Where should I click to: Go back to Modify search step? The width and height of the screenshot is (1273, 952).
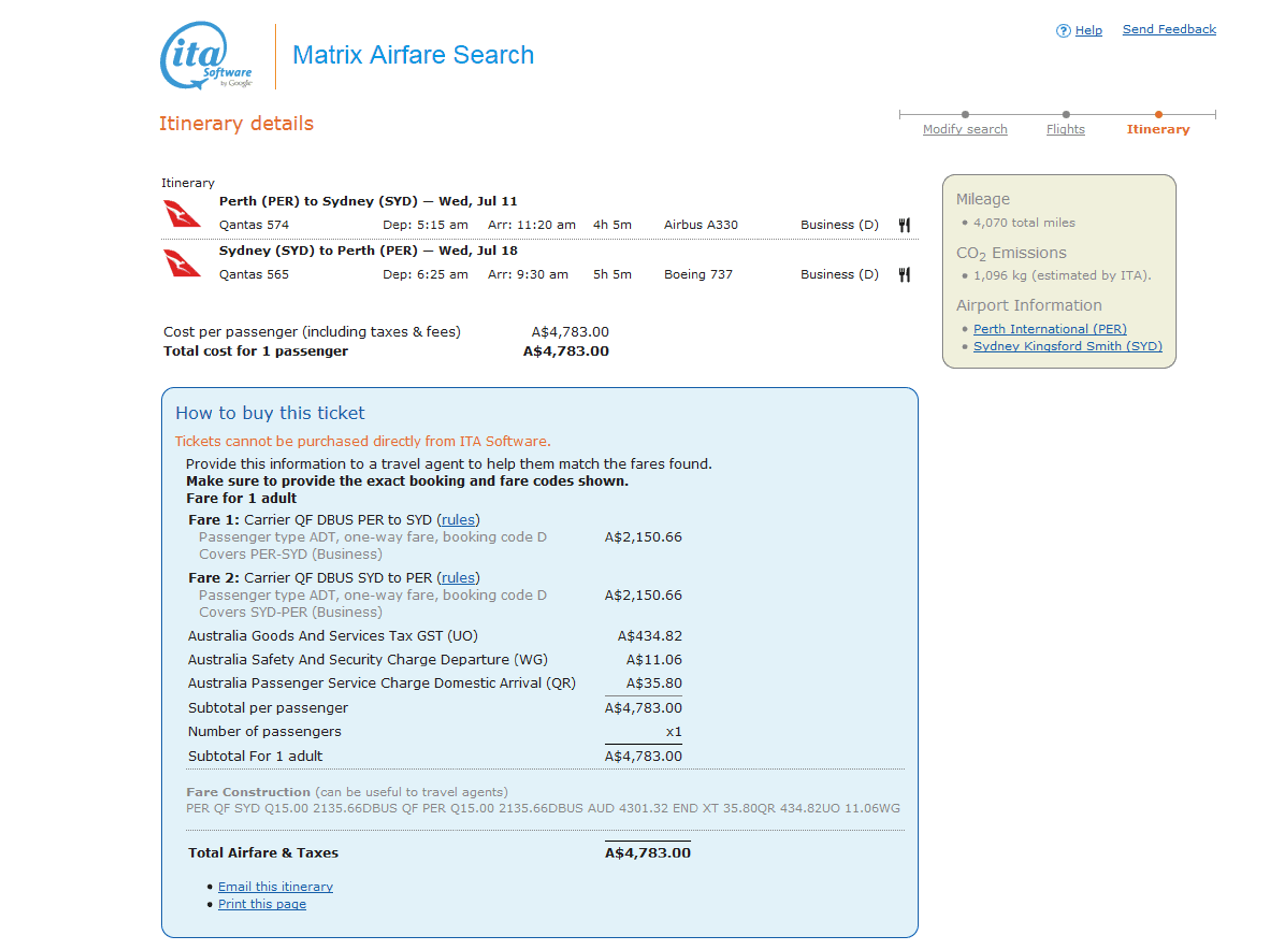click(x=965, y=130)
